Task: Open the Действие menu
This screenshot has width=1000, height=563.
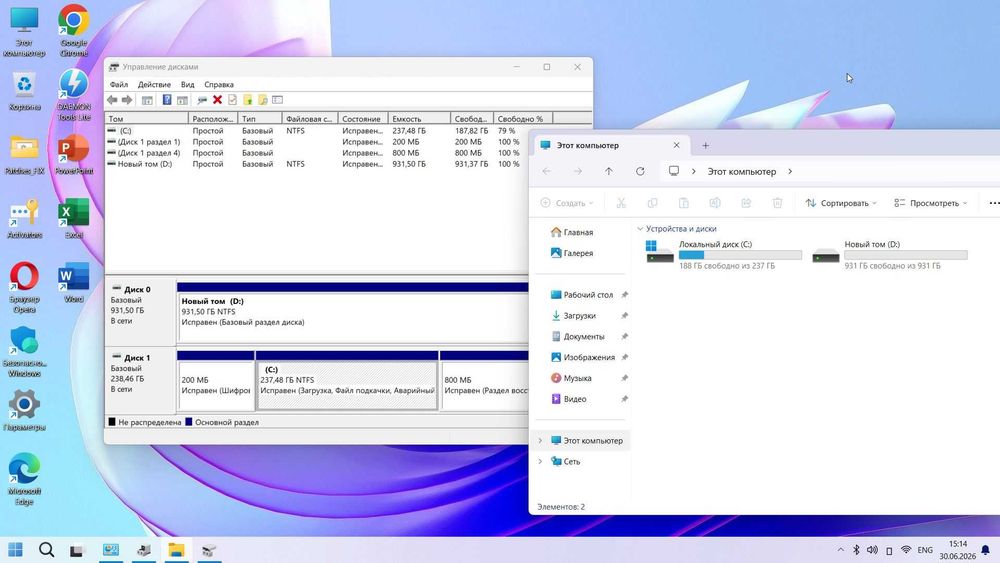Action: click(x=154, y=84)
